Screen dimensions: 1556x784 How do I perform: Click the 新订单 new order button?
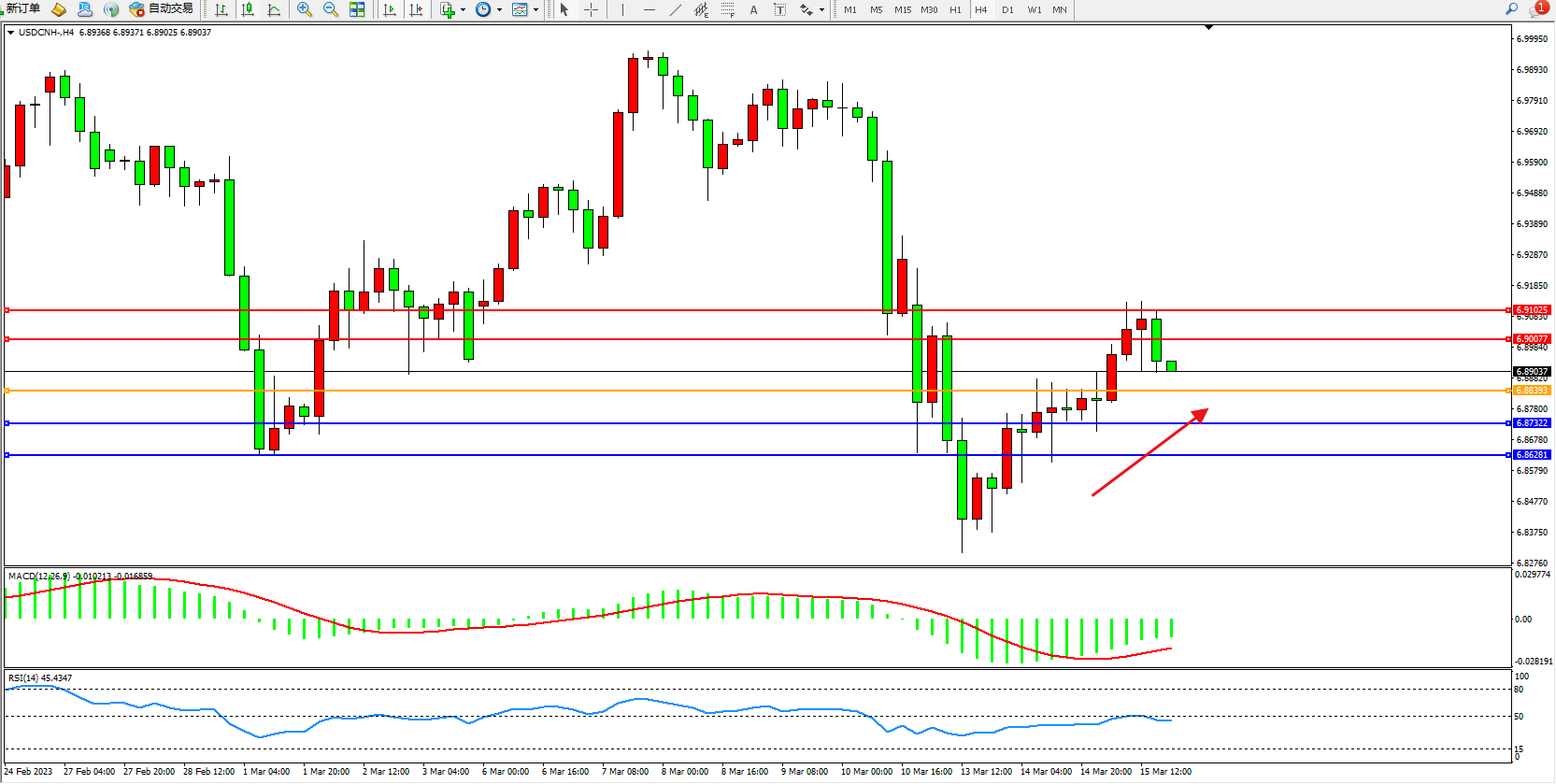[x=23, y=9]
